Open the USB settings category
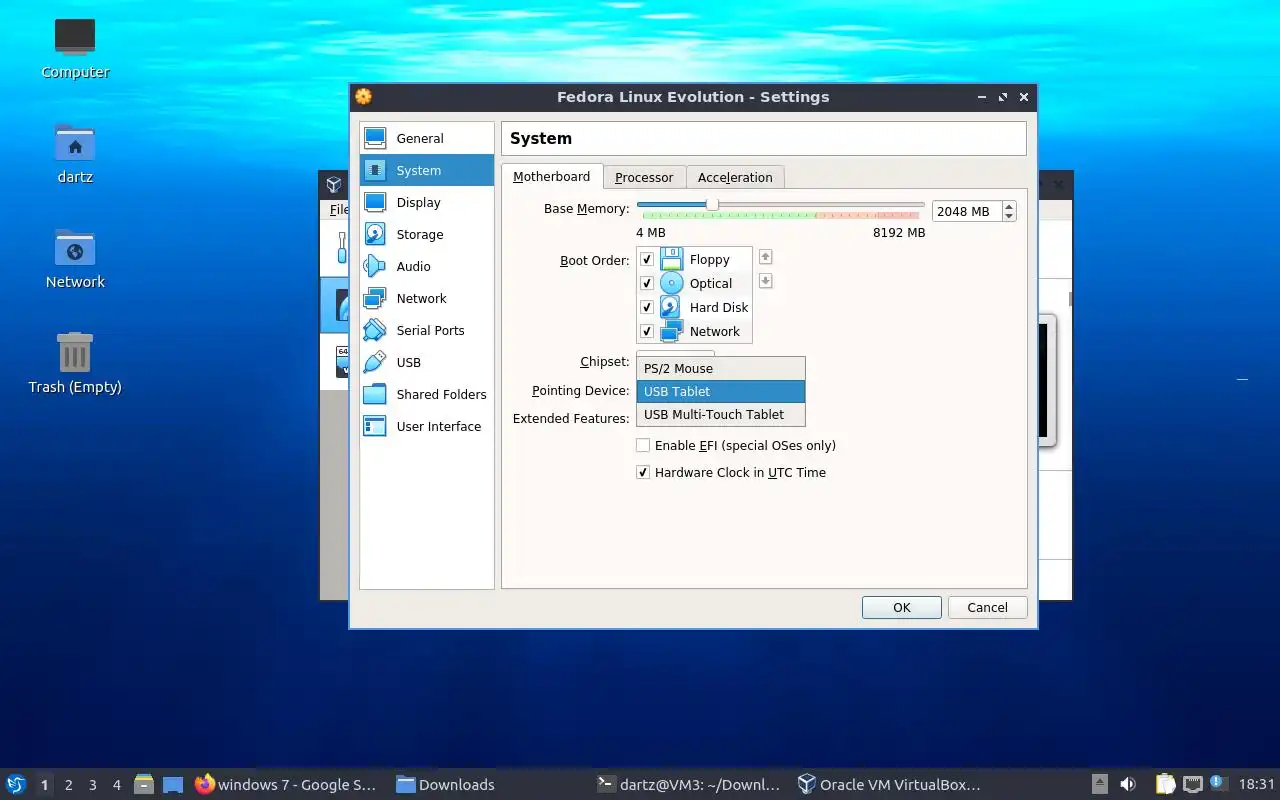The image size is (1280, 800). tap(427, 362)
